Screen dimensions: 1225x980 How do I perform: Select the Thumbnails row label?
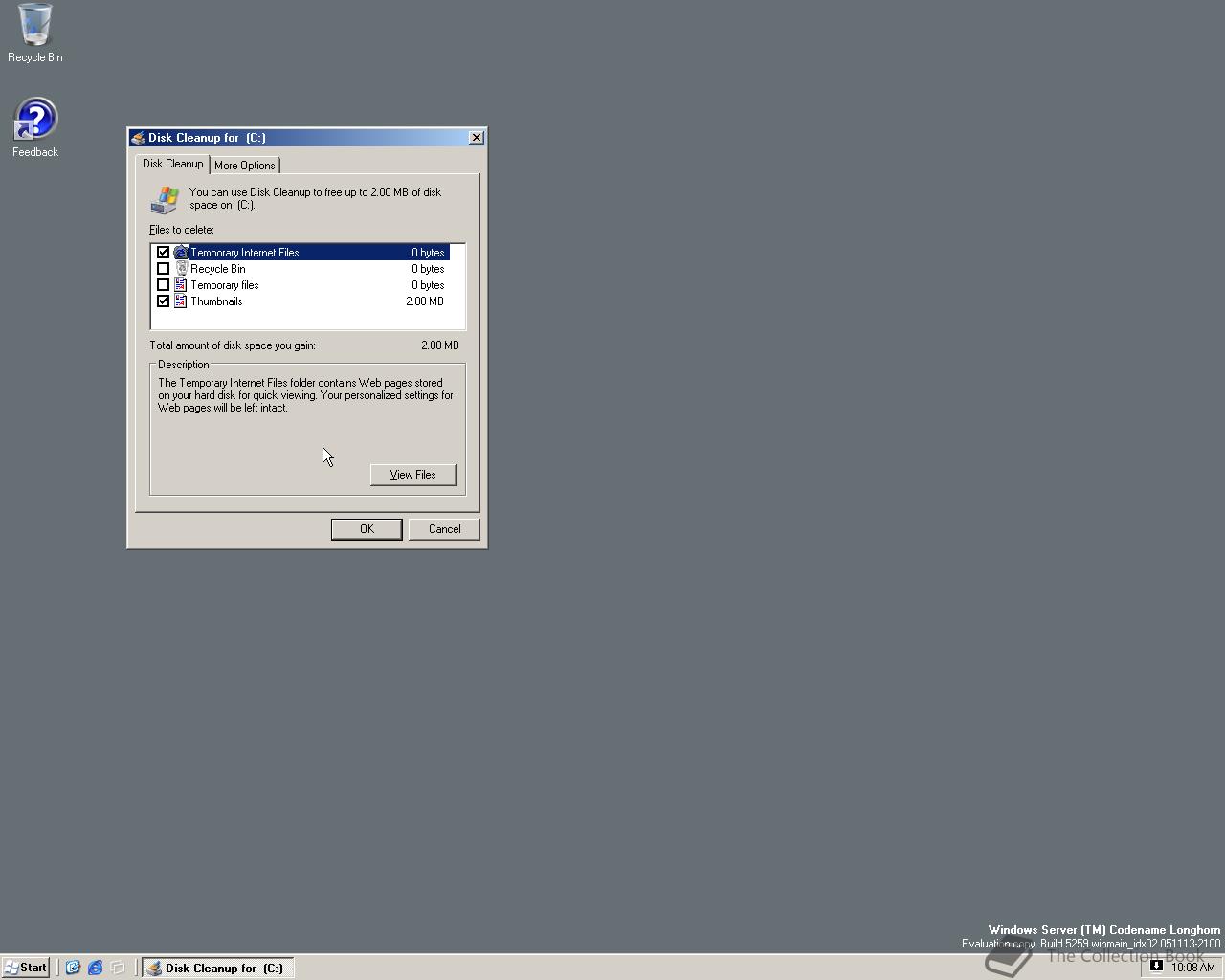point(216,301)
